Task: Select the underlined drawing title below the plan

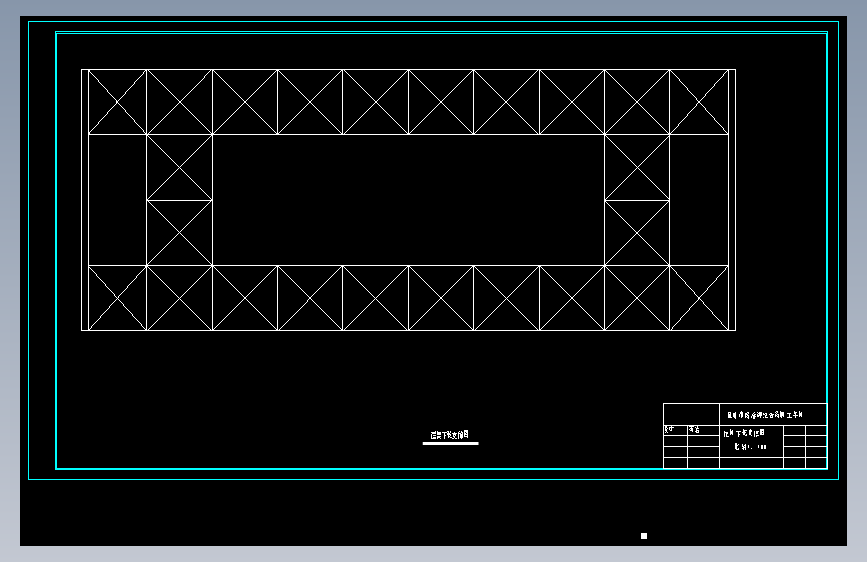Action: point(450,435)
